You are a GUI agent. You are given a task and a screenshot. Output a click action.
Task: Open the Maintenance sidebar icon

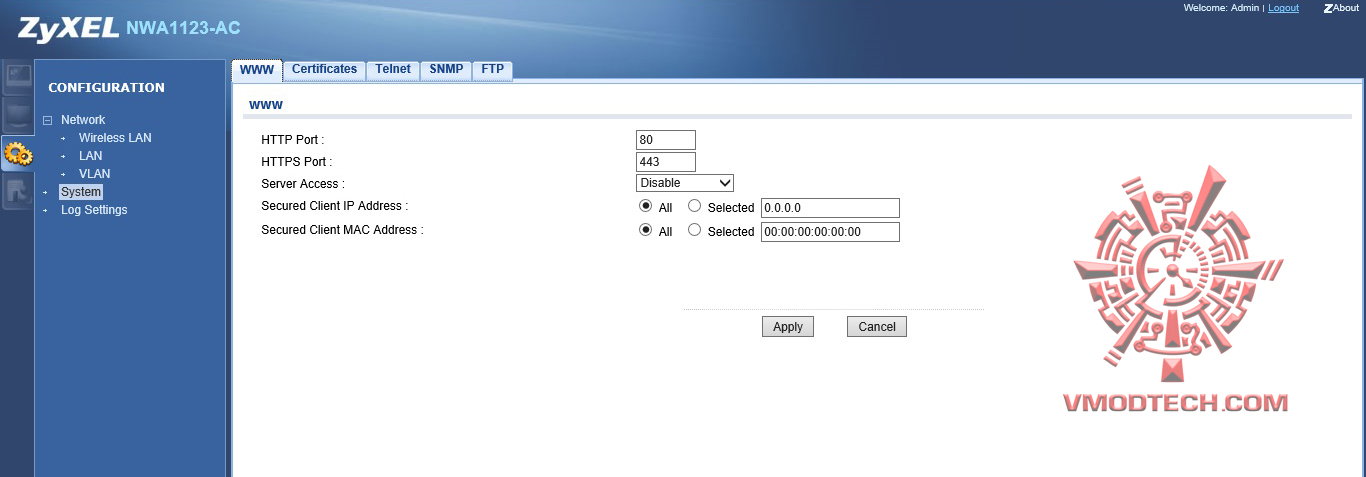coord(17,192)
